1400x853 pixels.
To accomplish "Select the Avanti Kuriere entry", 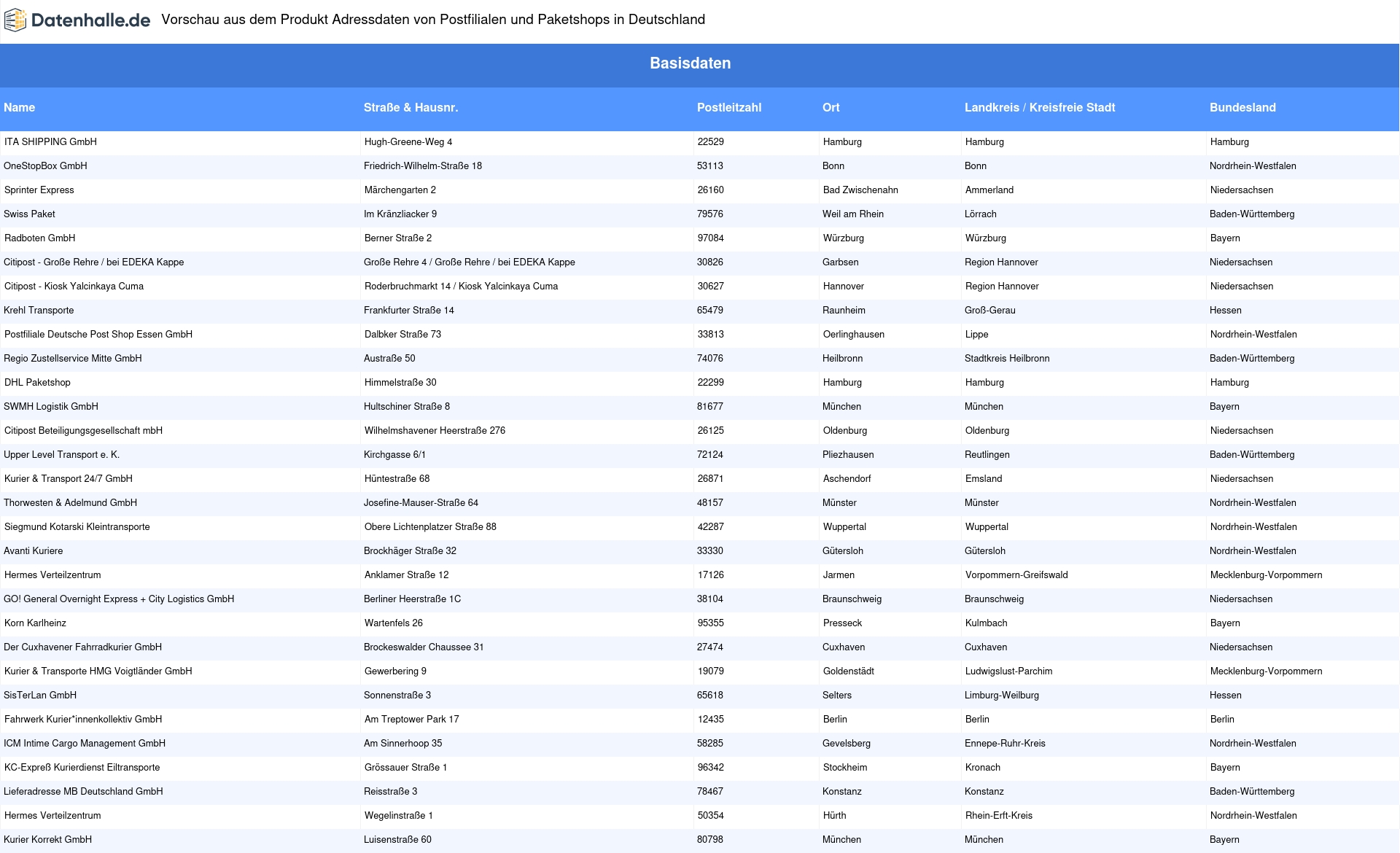I will [33, 550].
